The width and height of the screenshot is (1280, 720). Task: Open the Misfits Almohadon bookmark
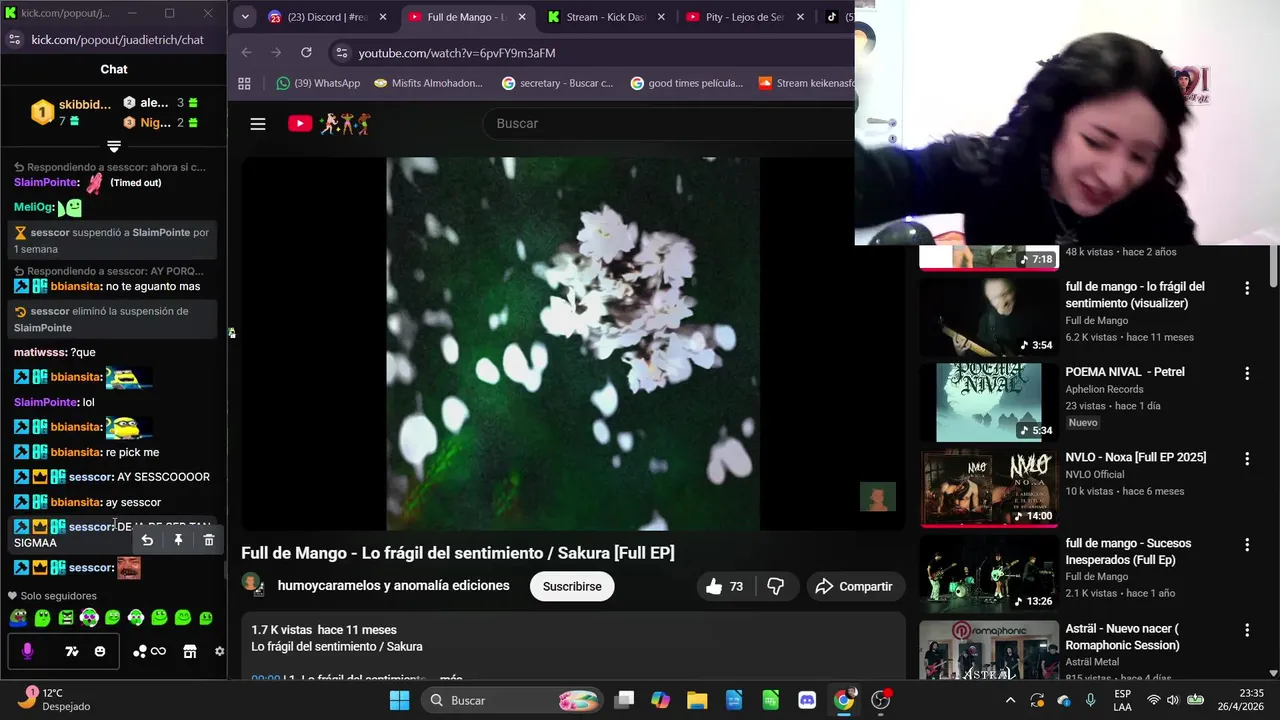(x=428, y=83)
